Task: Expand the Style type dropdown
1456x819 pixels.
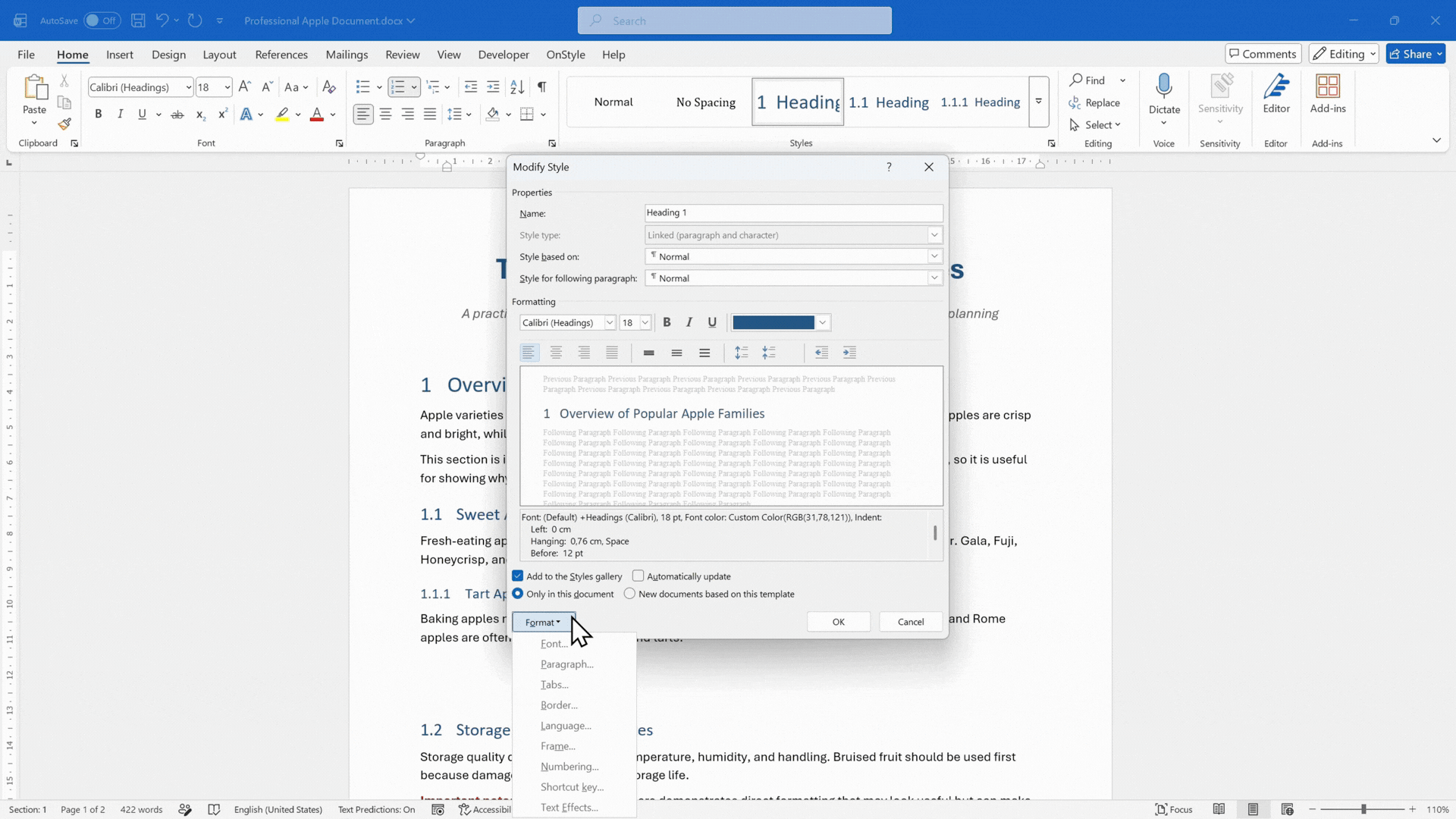Action: 934,235
